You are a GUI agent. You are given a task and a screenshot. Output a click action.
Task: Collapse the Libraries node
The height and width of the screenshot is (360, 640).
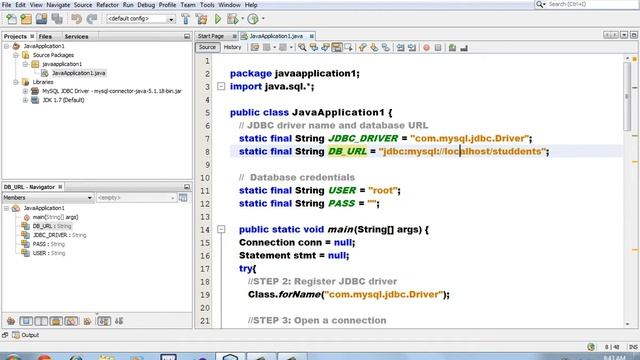point(16,82)
